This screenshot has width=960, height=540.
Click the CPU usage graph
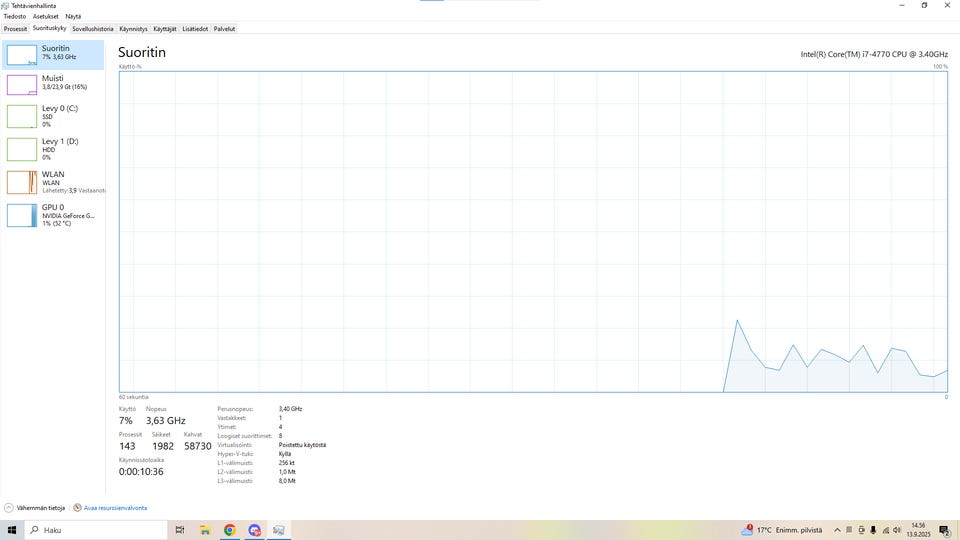pos(533,231)
